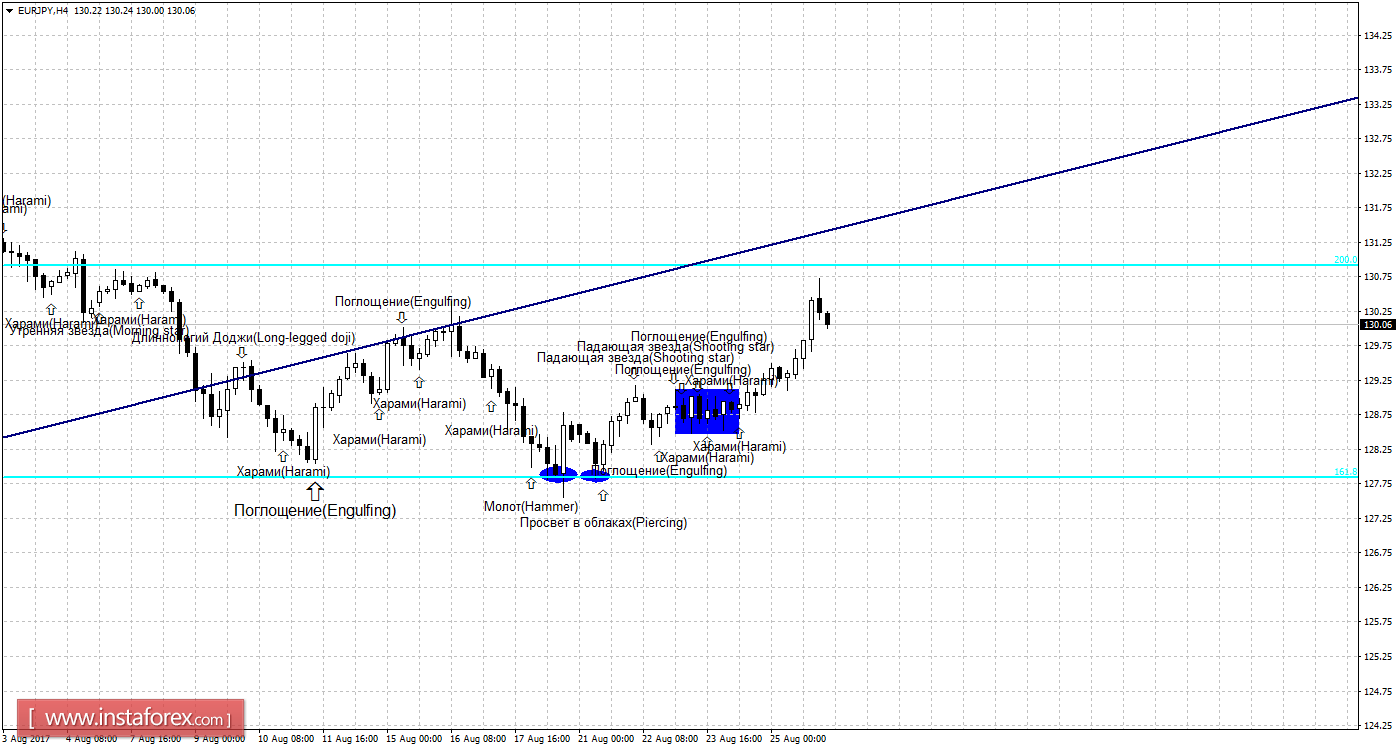Click the 16 Aug 08:00 time label
This screenshot has height=750, width=1398.
click(479, 739)
